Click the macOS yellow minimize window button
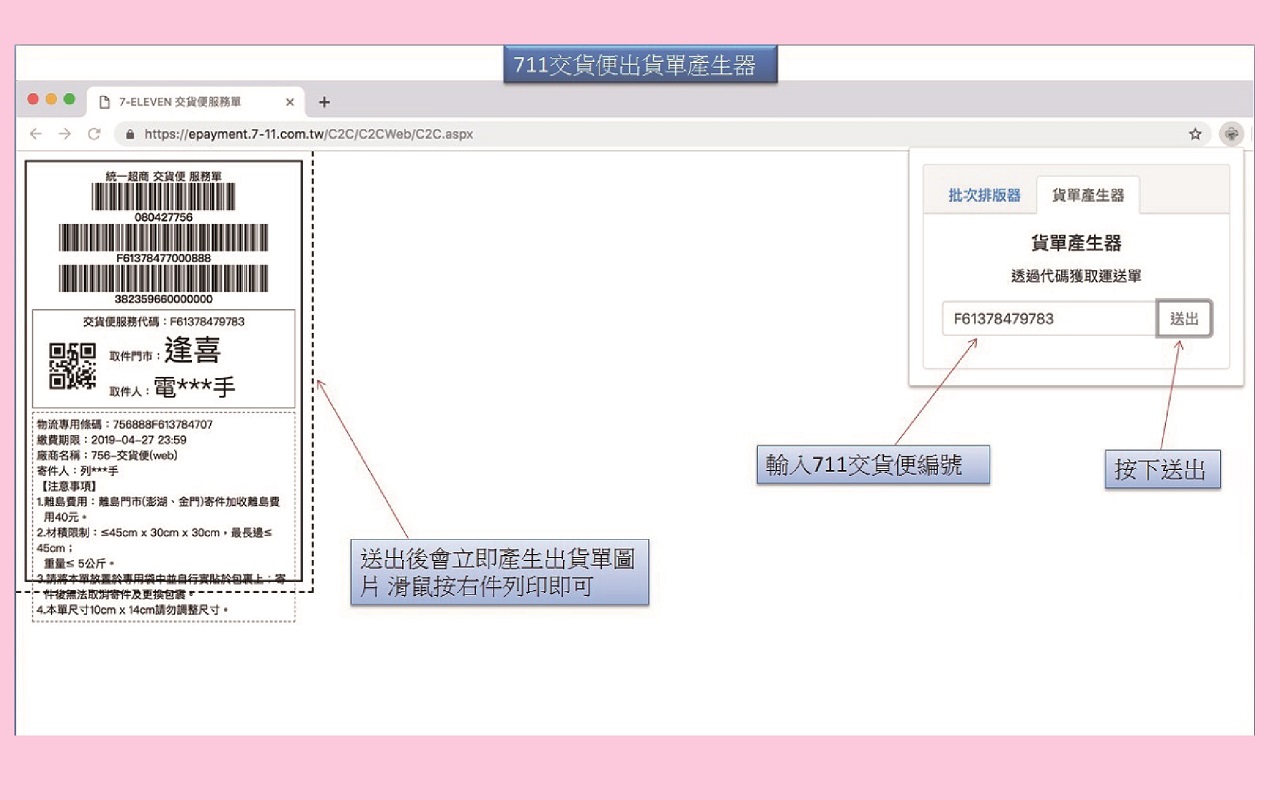The image size is (1280, 800). (51, 99)
